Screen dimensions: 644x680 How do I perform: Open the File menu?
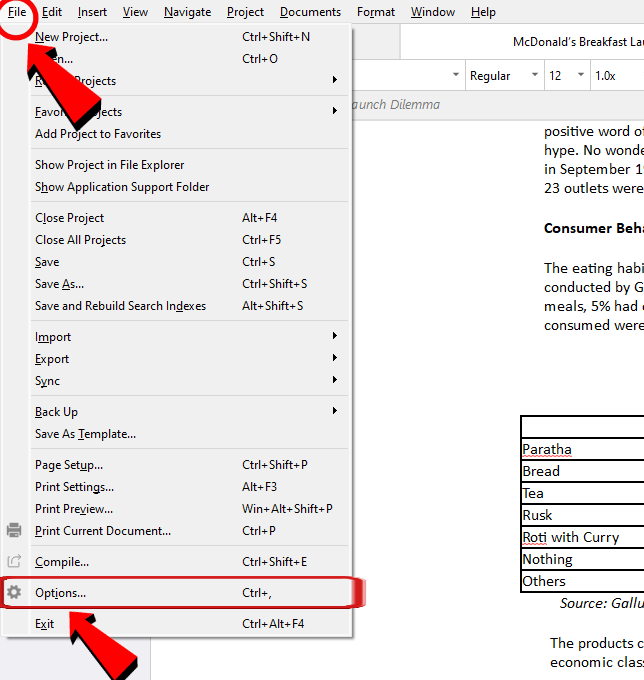click(16, 12)
